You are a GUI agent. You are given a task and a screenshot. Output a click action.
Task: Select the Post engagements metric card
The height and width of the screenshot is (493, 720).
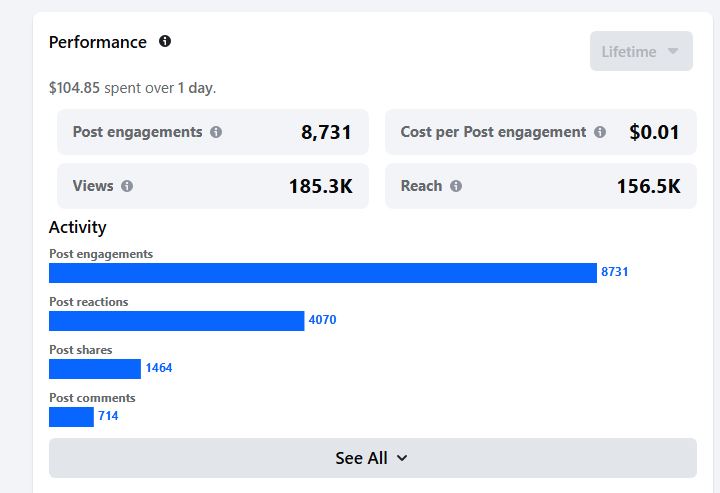213,132
